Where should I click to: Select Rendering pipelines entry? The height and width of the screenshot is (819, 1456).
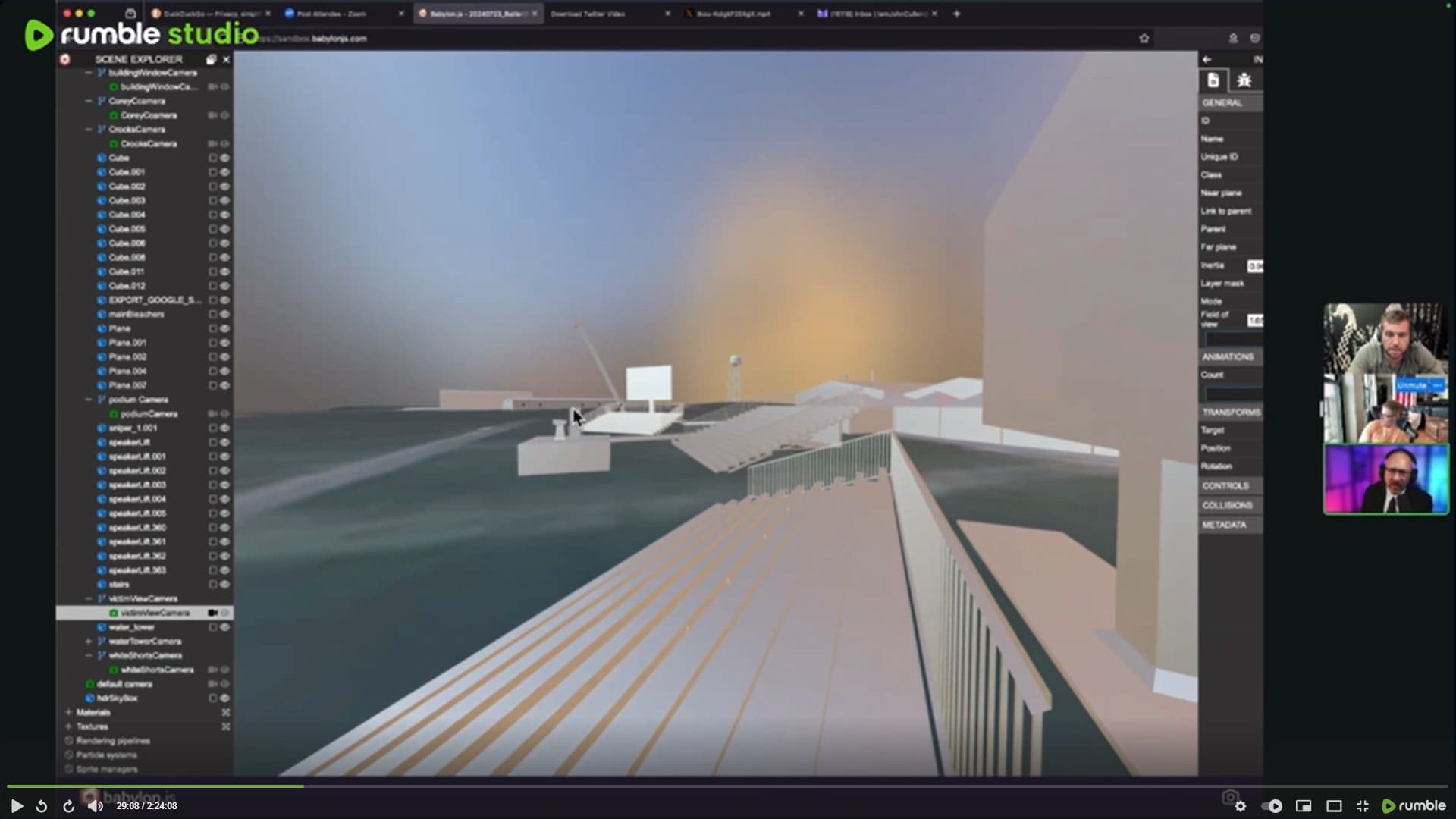(x=113, y=741)
